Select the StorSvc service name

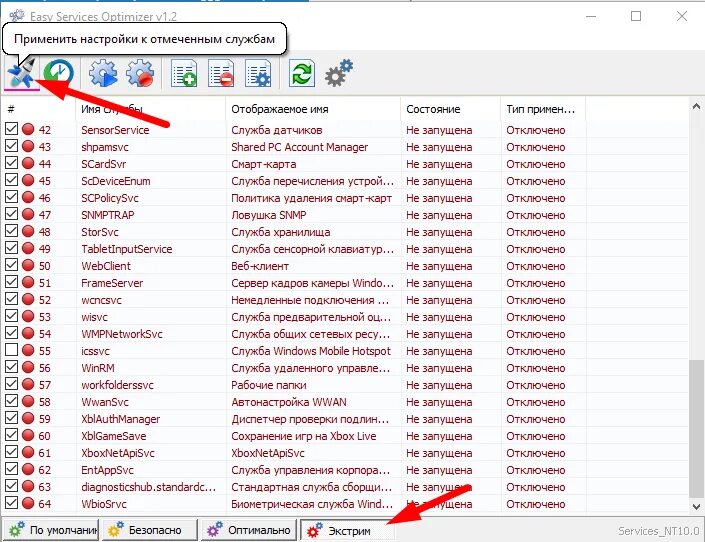click(x=100, y=232)
